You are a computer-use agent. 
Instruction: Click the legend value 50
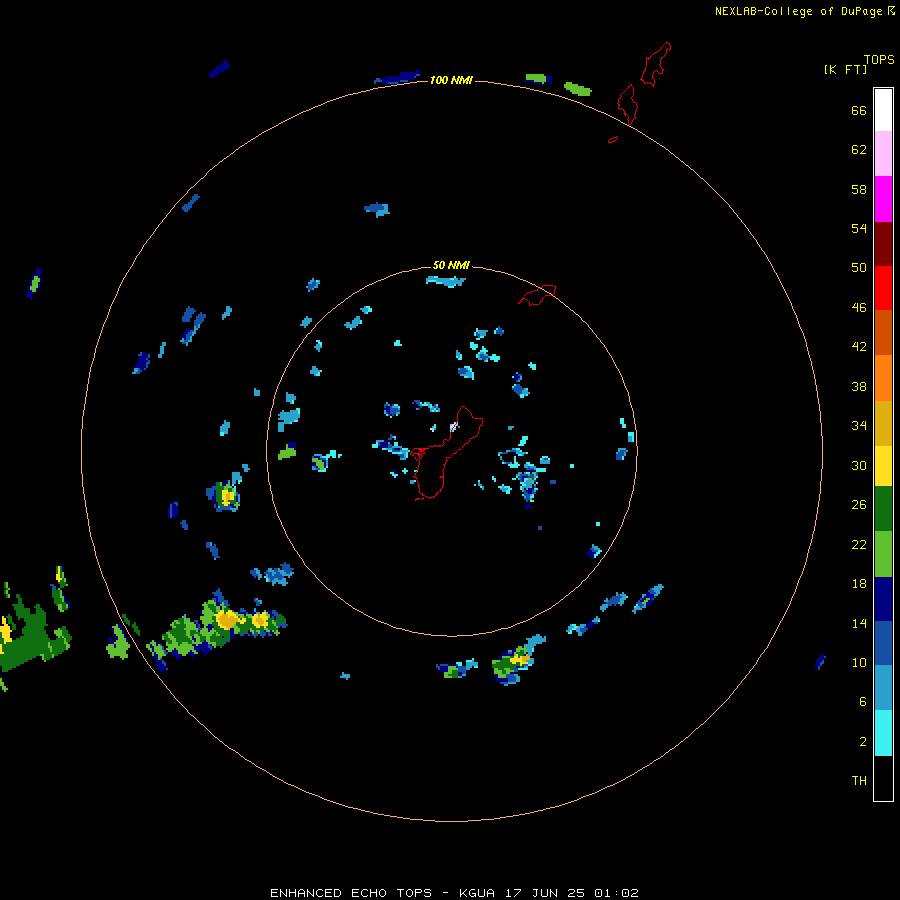859,267
